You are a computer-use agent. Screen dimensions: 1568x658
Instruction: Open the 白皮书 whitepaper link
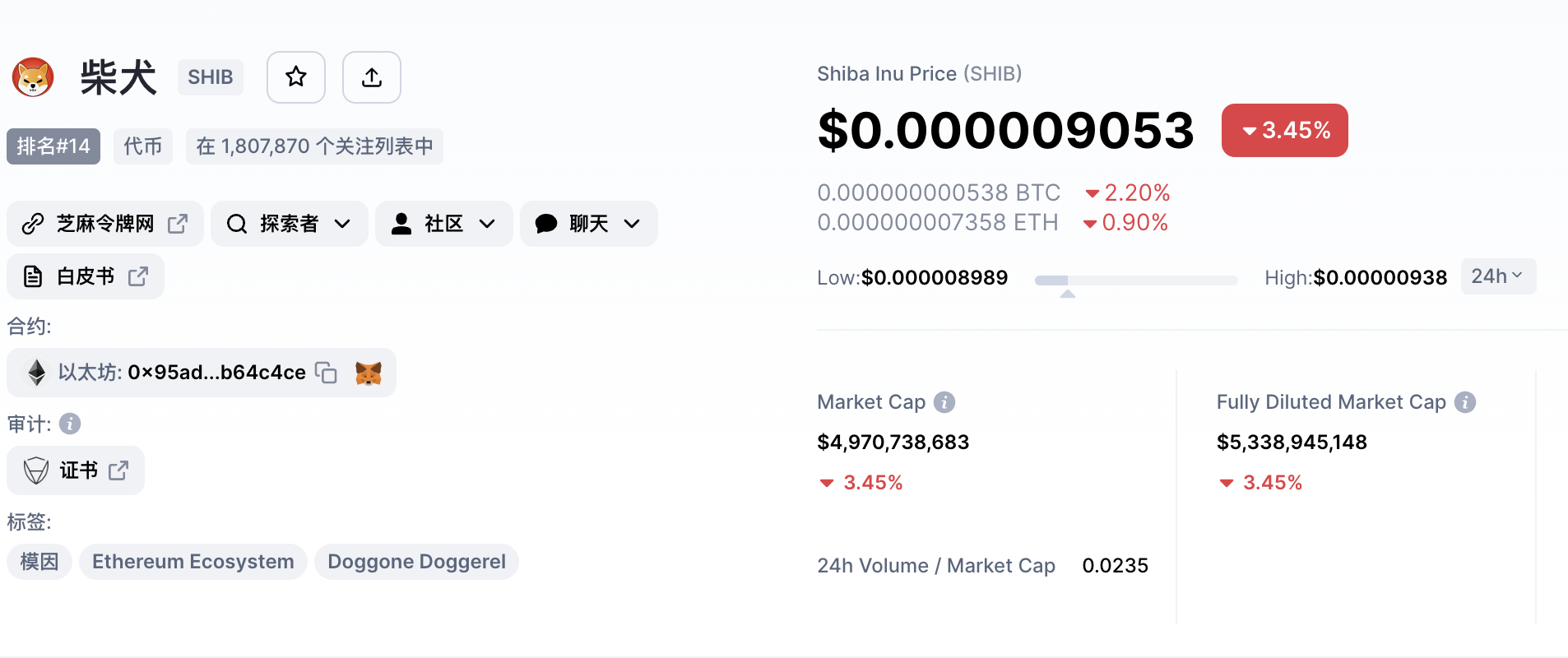coord(86,276)
